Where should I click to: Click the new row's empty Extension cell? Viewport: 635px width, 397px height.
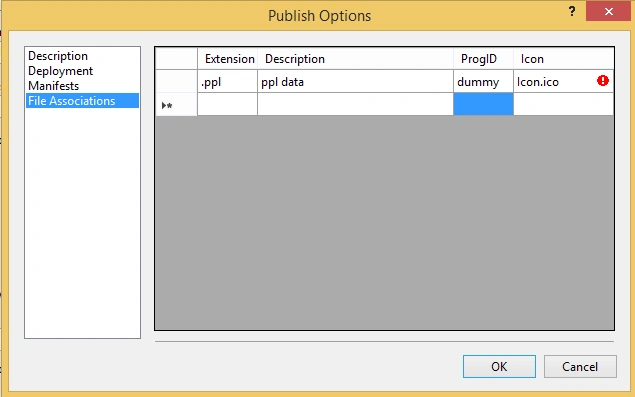[228, 104]
